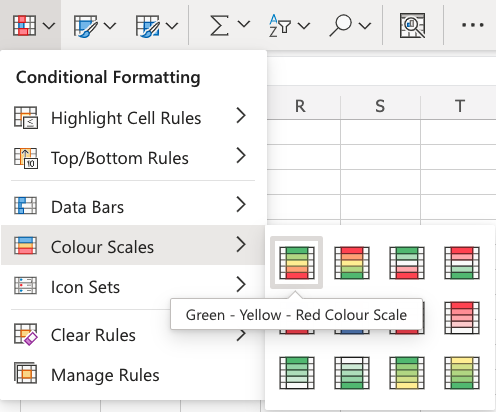Image resolution: width=496 pixels, height=412 pixels.
Task: Select the Manage Rules option
Action: [x=133, y=375]
